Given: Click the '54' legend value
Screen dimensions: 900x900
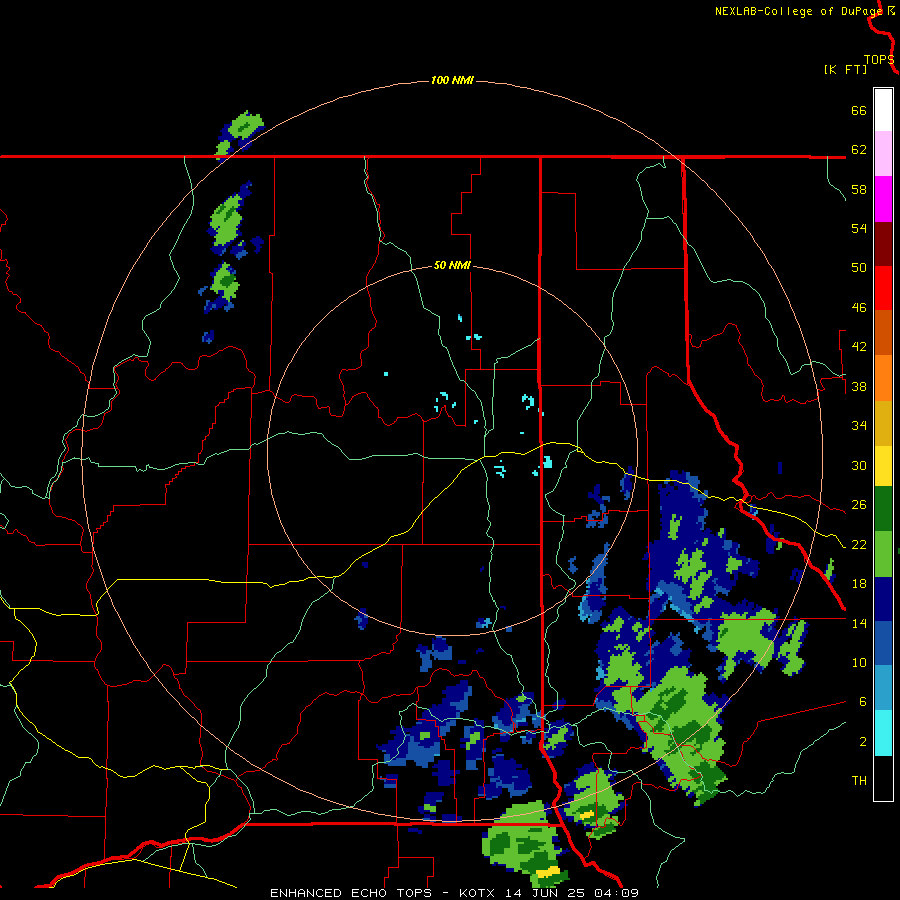Looking at the screenshot, I should (859, 228).
